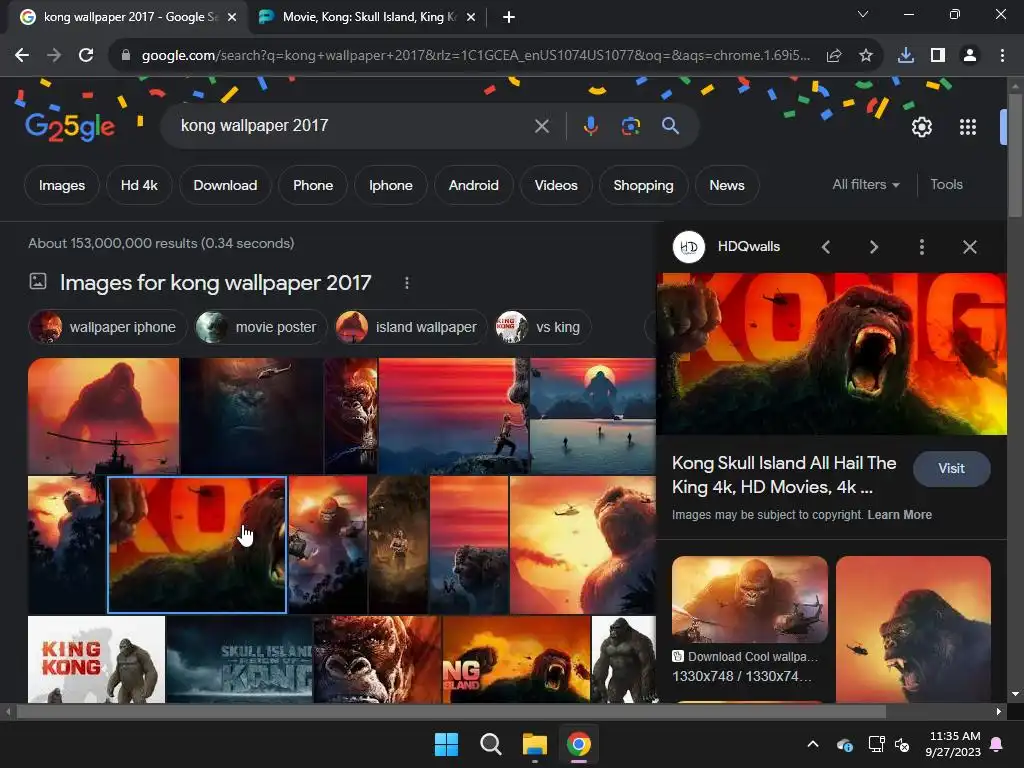Image resolution: width=1024 pixels, height=768 pixels.
Task: Show next image in HDQwalls panel
Action: pyautogui.click(x=874, y=247)
